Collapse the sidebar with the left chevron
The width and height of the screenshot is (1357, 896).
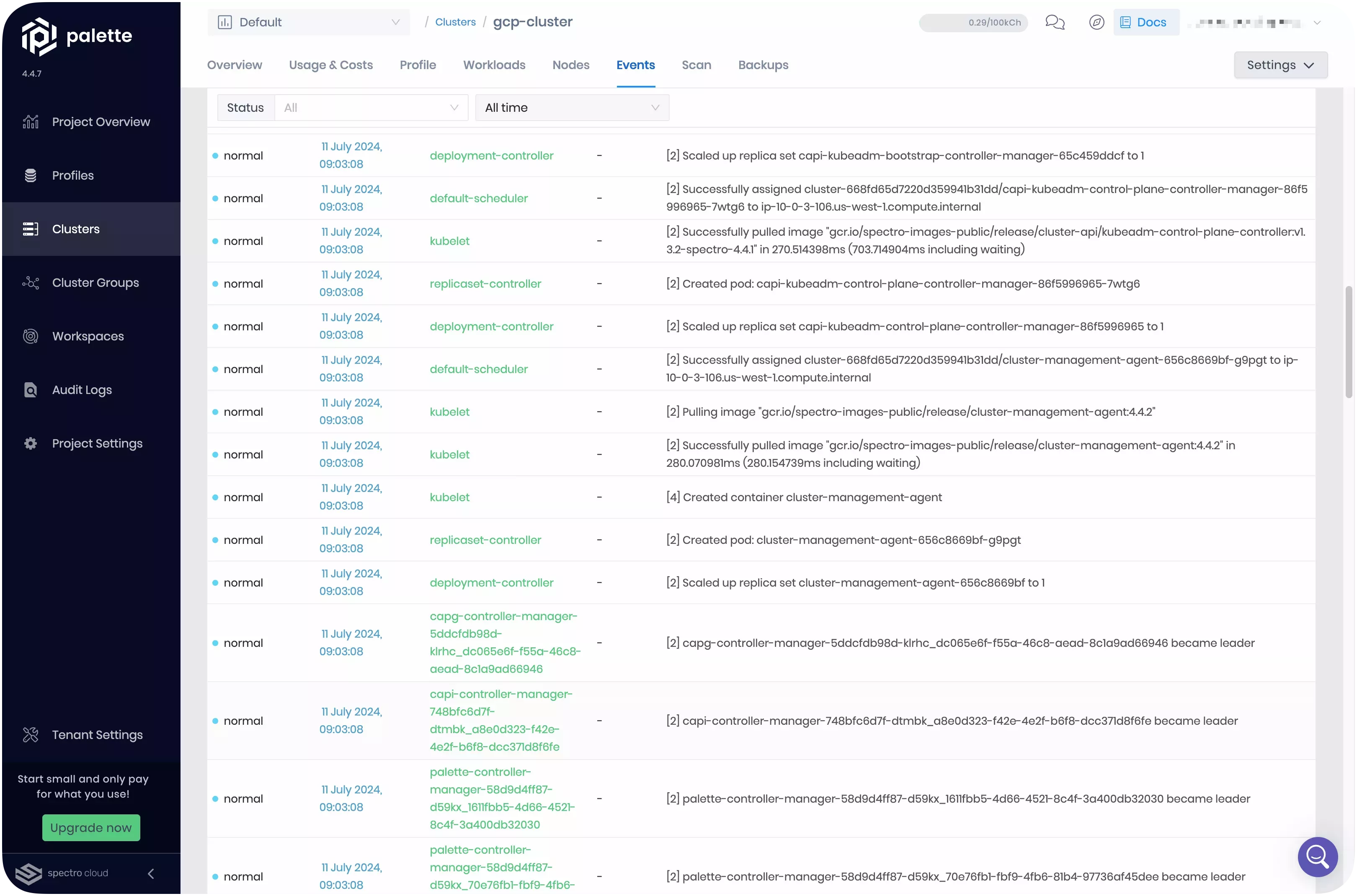(x=151, y=873)
